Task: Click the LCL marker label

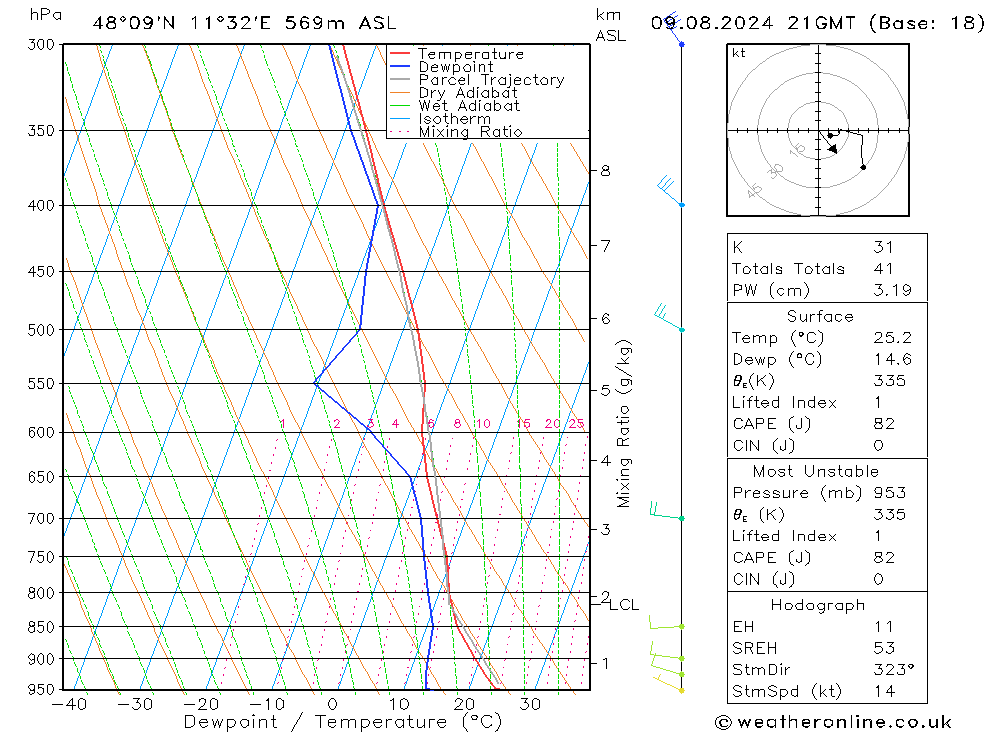Action: pyautogui.click(x=624, y=604)
